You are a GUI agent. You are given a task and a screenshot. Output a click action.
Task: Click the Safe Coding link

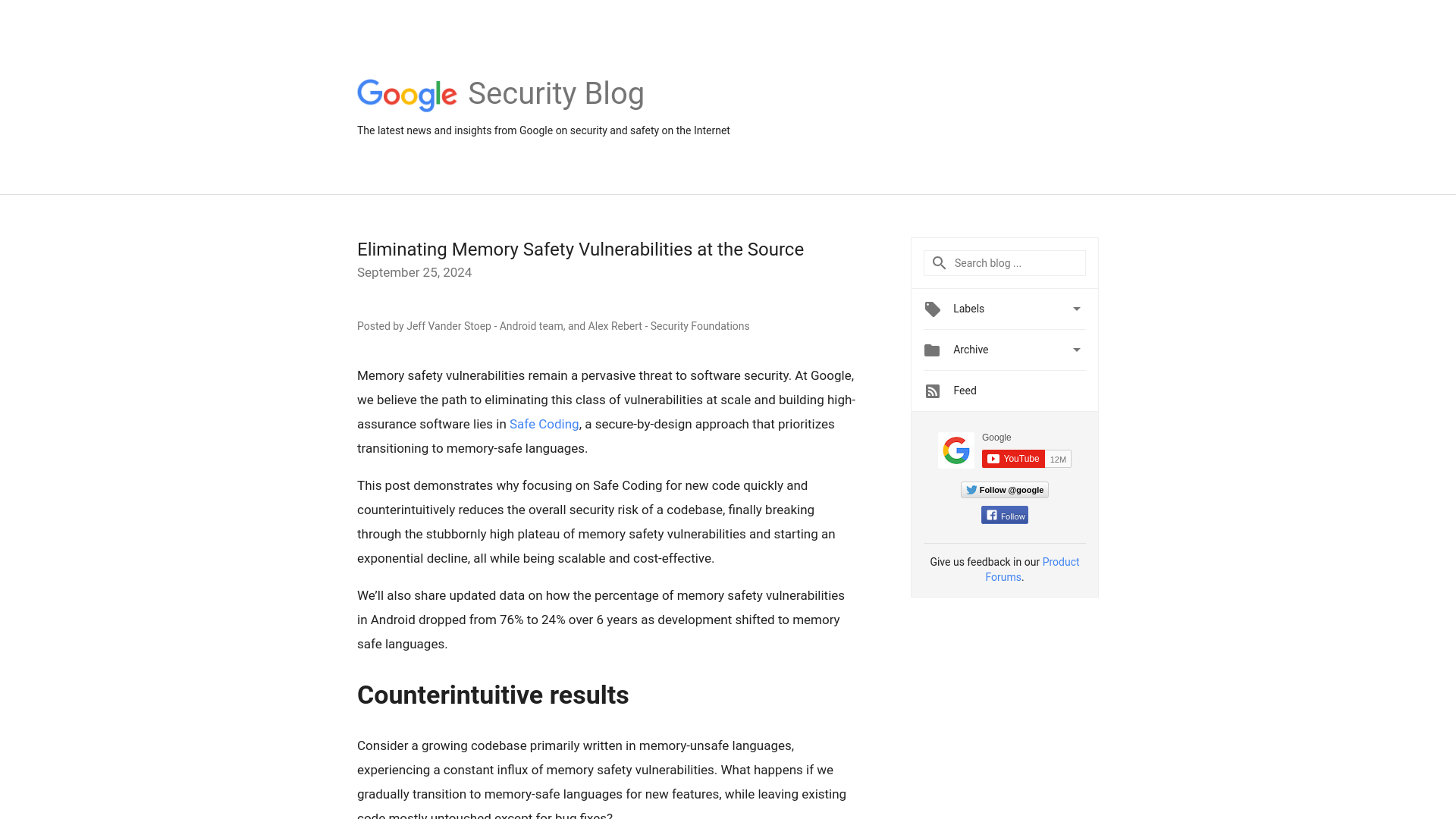[544, 424]
